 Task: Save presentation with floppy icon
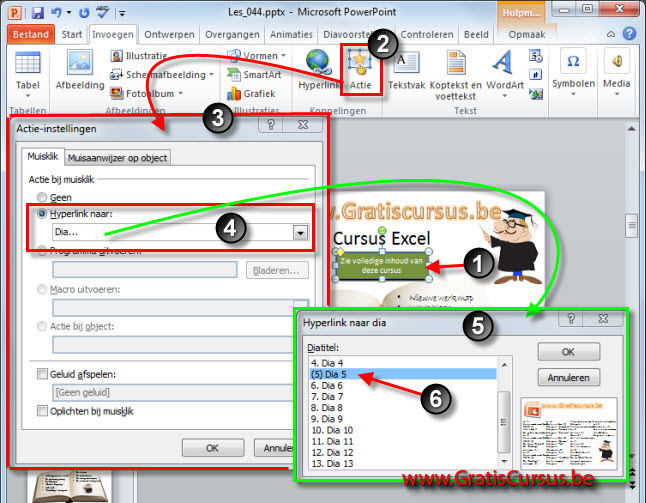tap(37, 13)
